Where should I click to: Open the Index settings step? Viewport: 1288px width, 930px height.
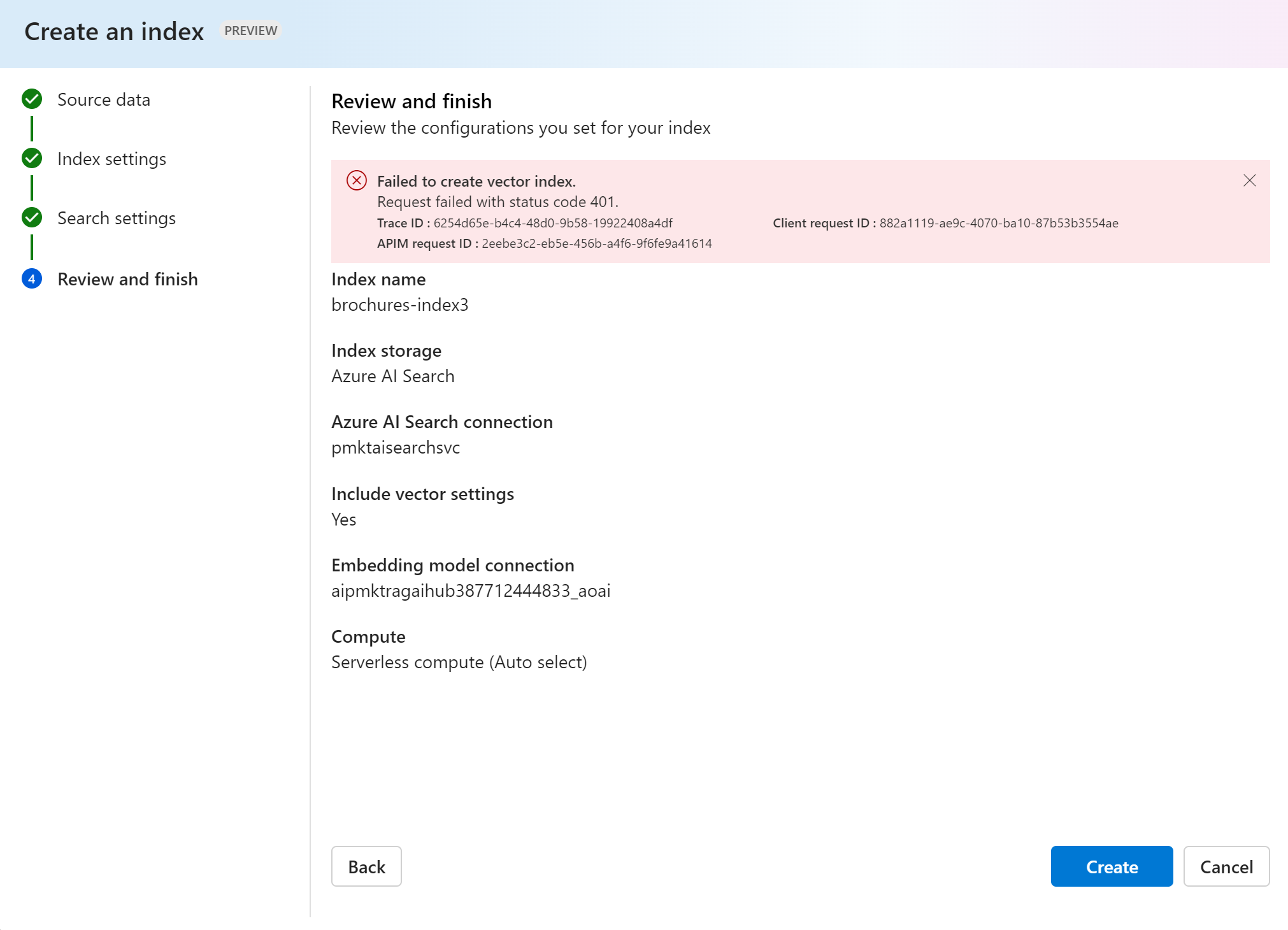coord(111,159)
